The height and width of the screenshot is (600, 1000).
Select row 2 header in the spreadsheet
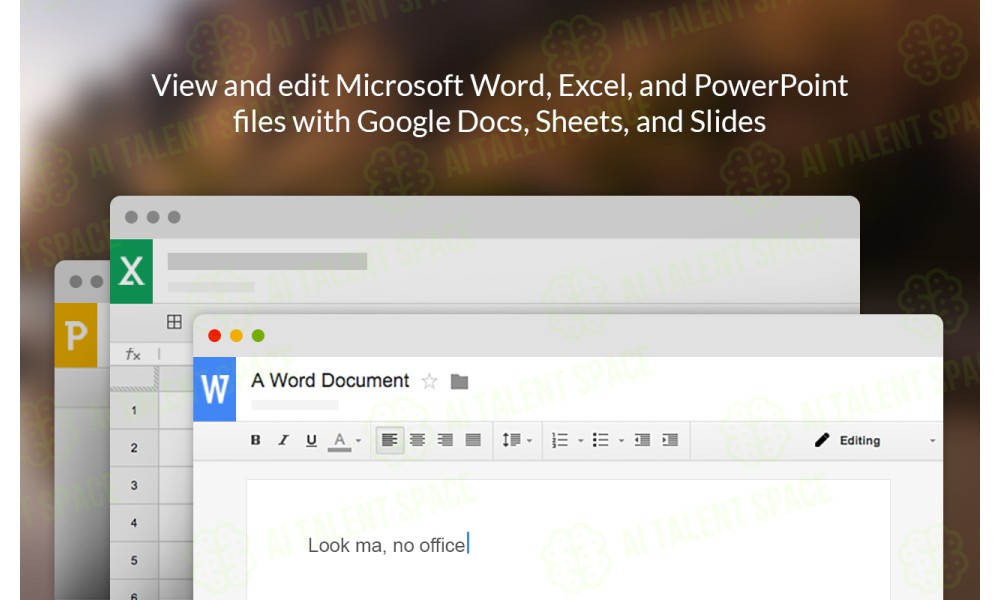click(x=134, y=448)
